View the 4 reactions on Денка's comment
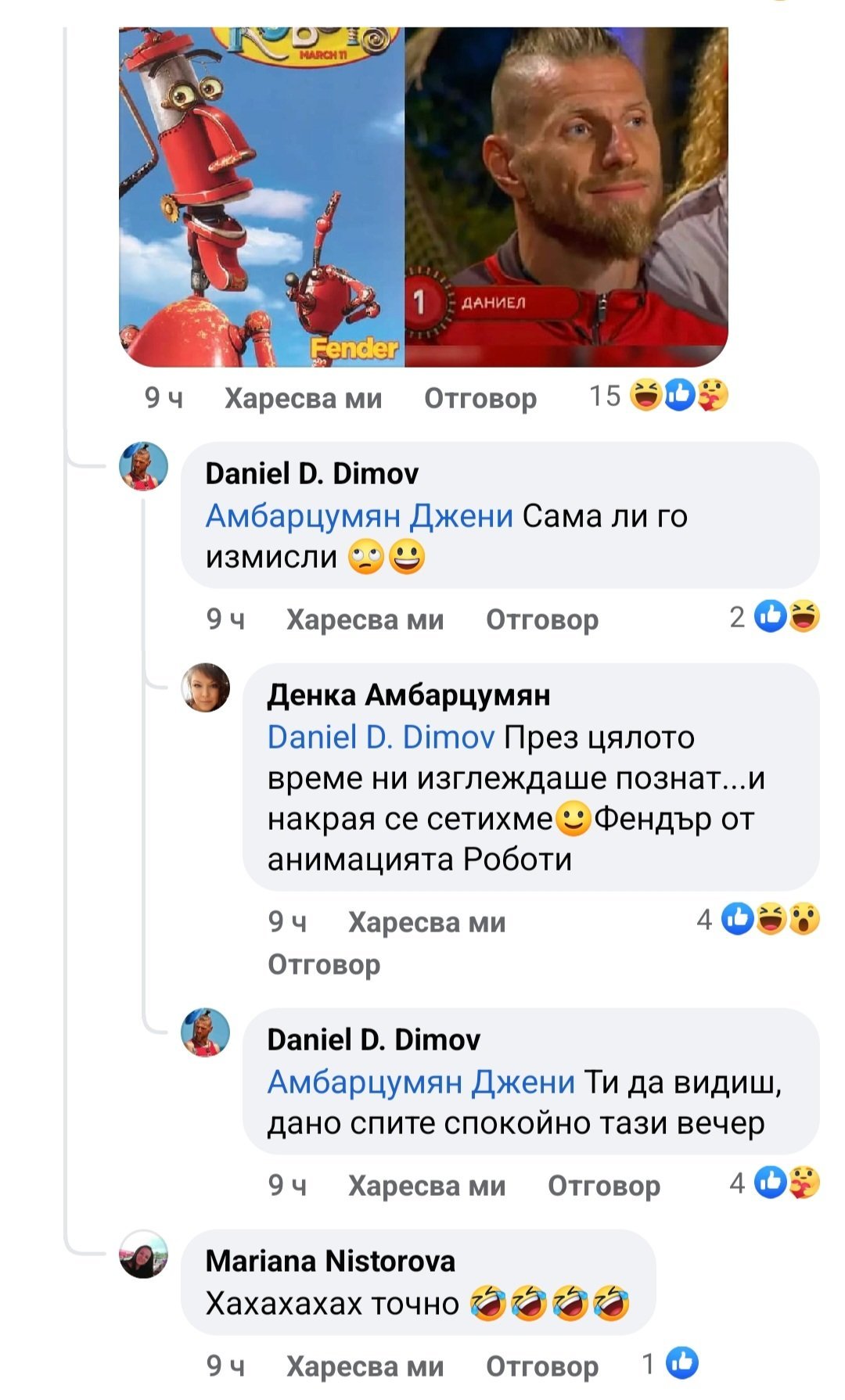This screenshot has height=1400, width=845. (x=758, y=920)
